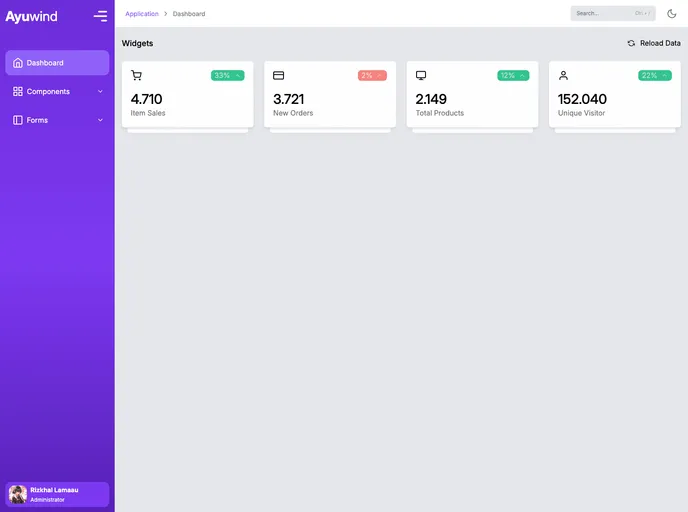Click the Forms layout icon in sidebar

pos(18,120)
